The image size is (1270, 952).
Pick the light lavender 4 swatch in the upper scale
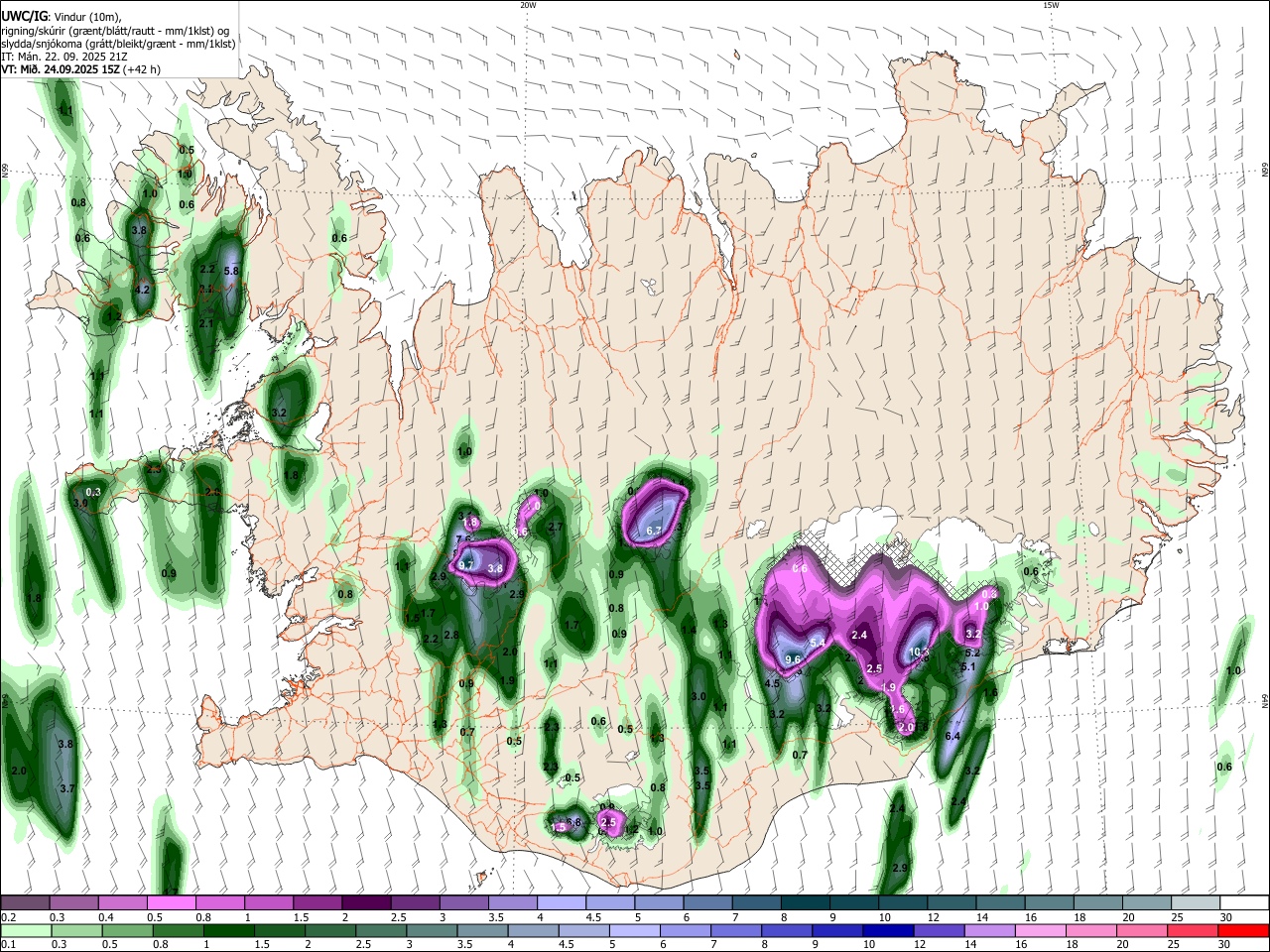tap(562, 902)
